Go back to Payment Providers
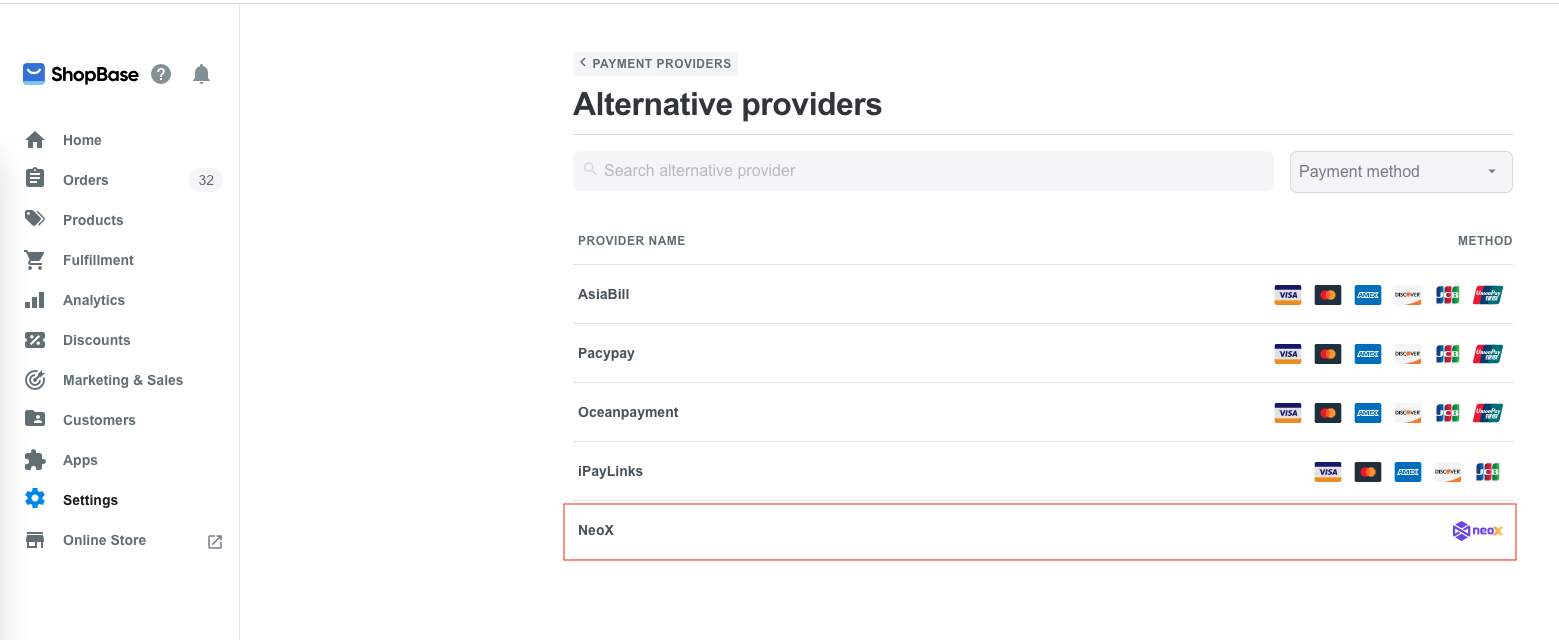Image resolution: width=1559 pixels, height=640 pixels. coord(656,64)
